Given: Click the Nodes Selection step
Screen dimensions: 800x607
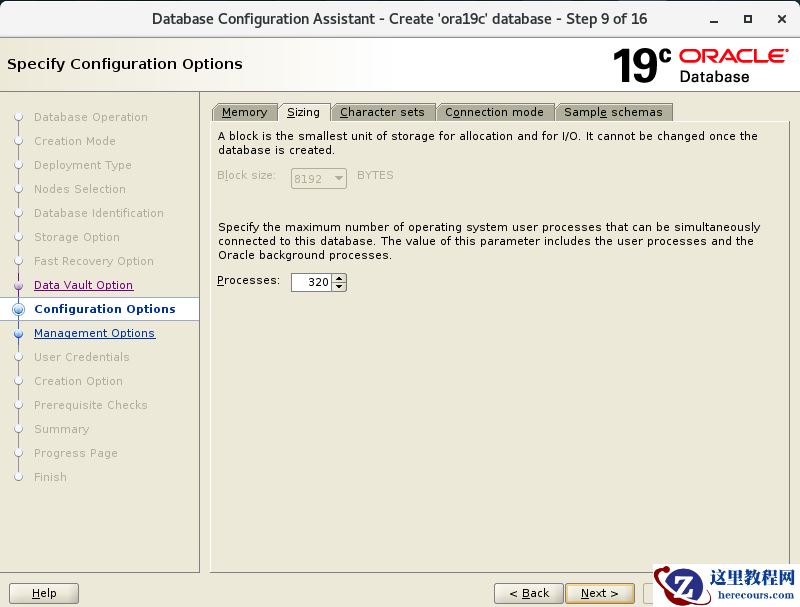Looking at the screenshot, I should coord(80,189).
